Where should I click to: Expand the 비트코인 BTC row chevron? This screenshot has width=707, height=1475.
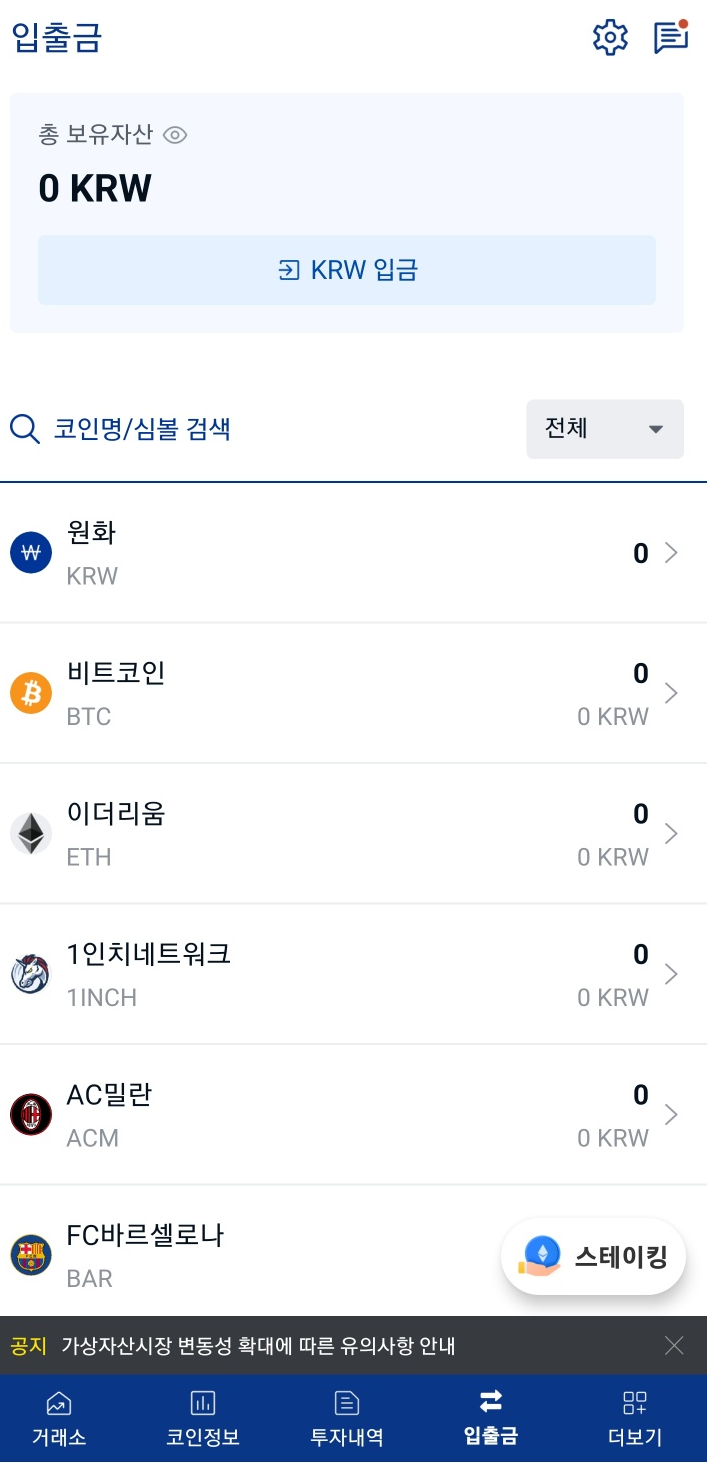pos(672,693)
